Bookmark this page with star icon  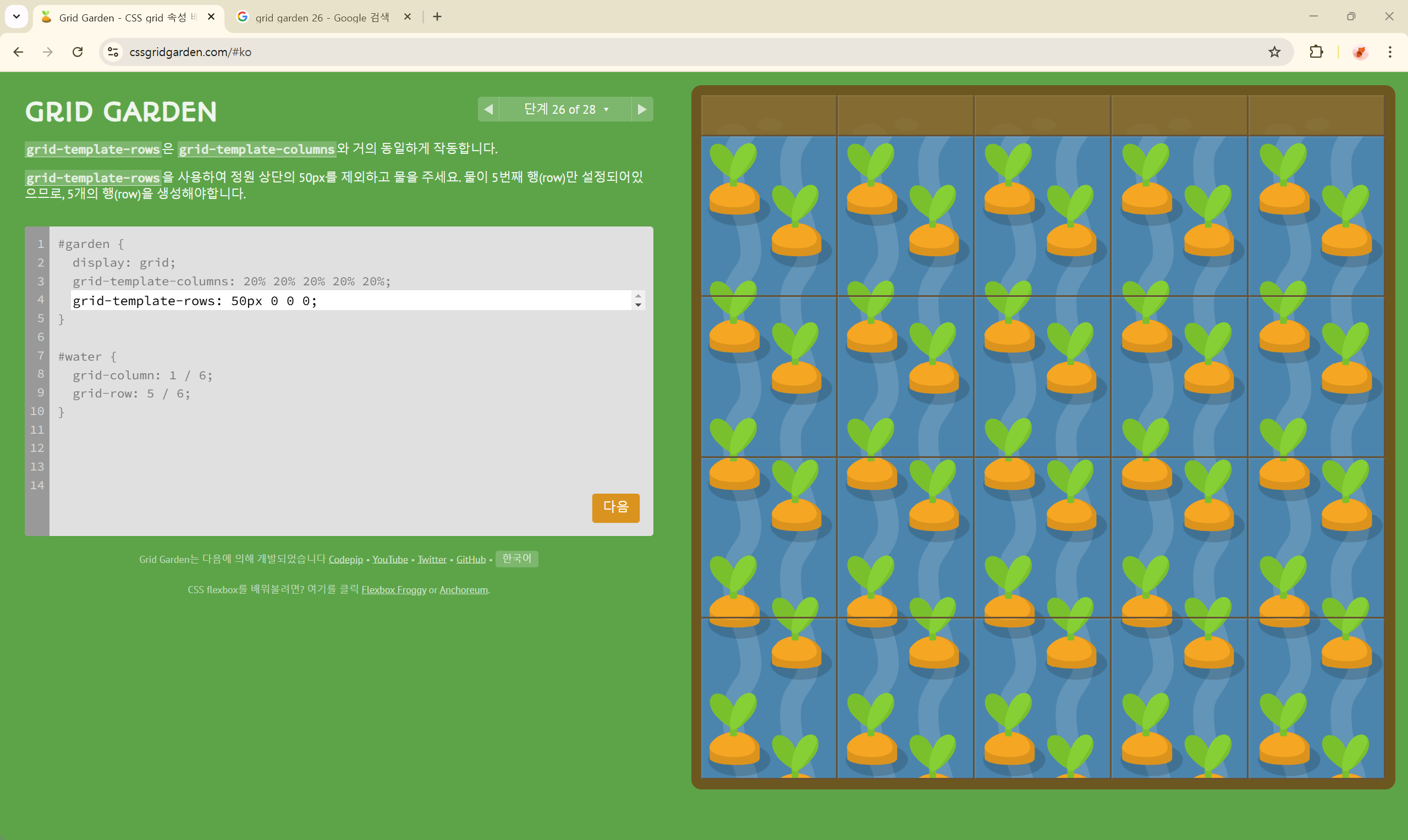click(1274, 52)
